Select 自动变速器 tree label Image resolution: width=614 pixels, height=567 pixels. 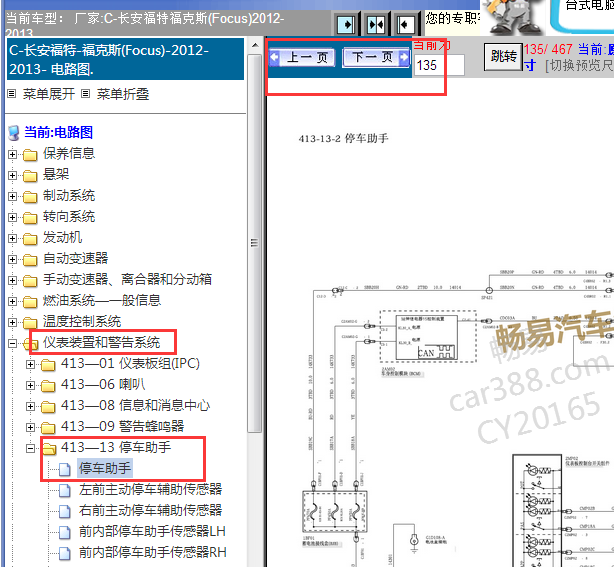76,258
